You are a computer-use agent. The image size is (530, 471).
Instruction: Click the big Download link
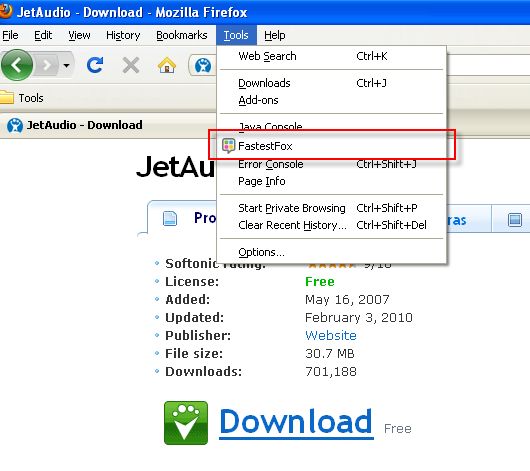click(296, 422)
